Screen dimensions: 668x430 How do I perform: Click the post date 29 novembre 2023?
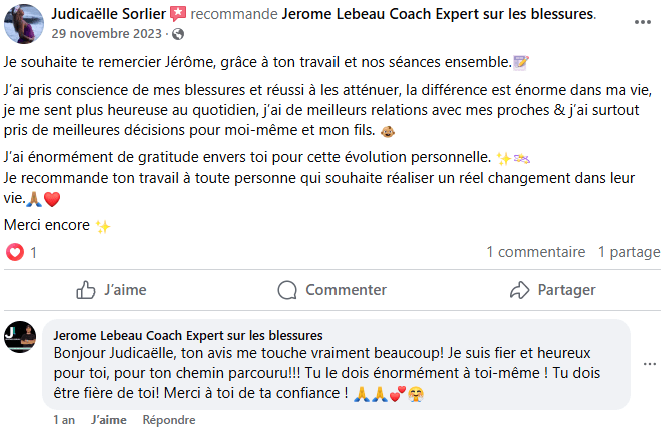(108, 34)
